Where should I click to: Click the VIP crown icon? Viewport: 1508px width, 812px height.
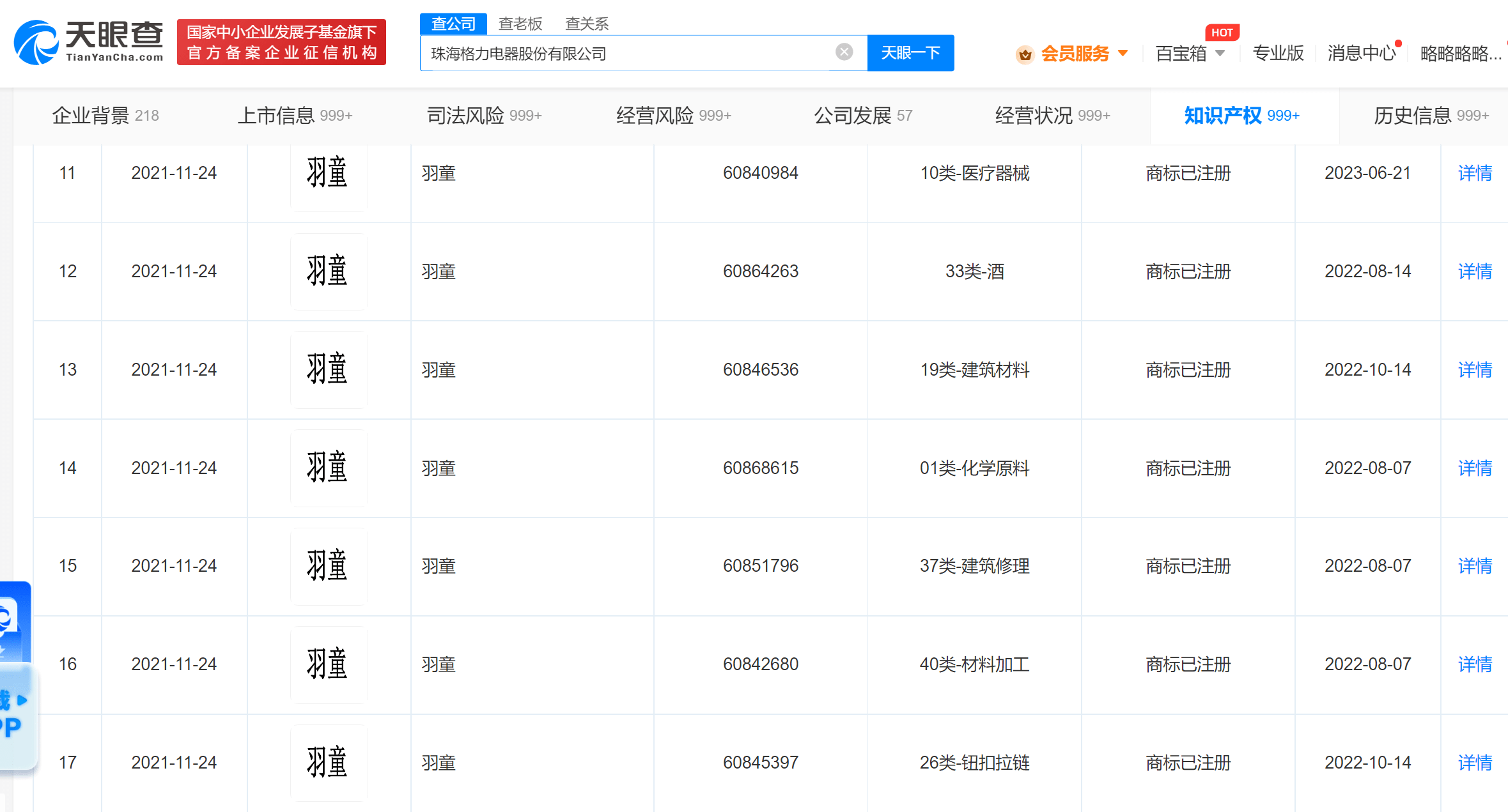(1025, 54)
